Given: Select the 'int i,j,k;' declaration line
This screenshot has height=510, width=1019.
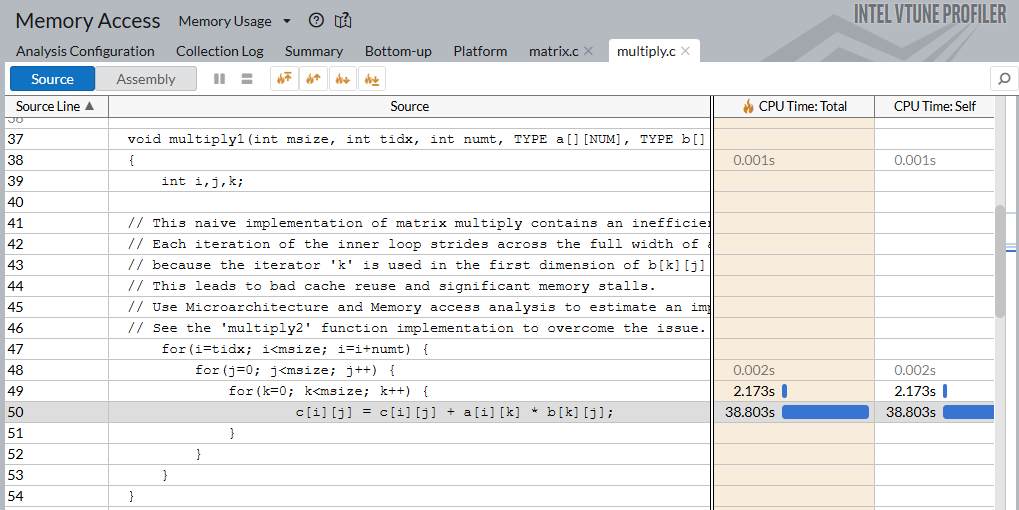Looking at the screenshot, I should click(202, 181).
